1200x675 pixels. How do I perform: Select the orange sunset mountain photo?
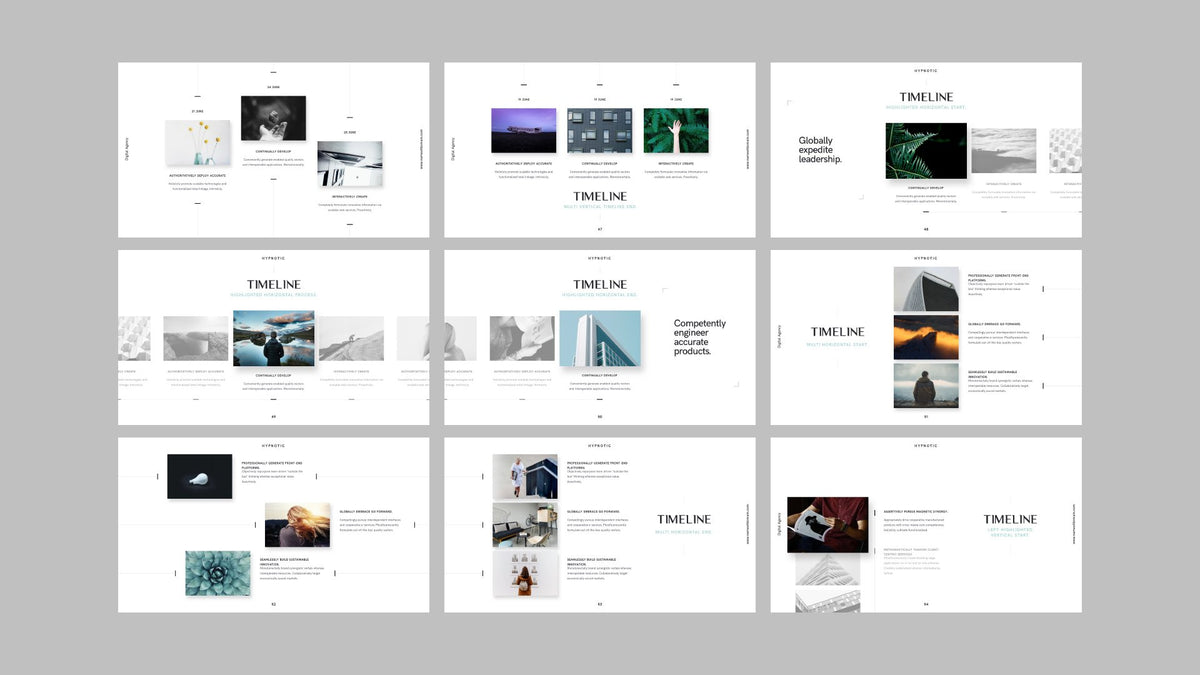pos(926,337)
